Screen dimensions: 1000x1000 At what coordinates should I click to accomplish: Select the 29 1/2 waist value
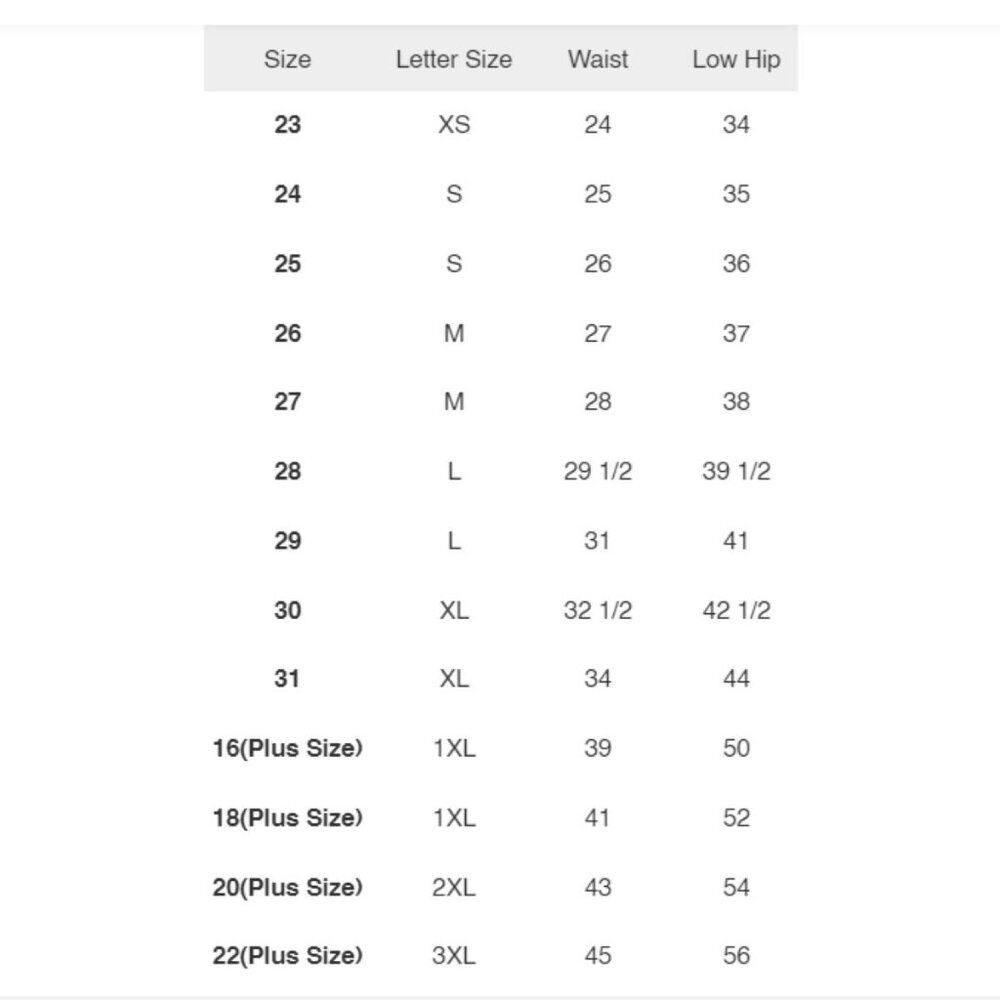(598, 471)
